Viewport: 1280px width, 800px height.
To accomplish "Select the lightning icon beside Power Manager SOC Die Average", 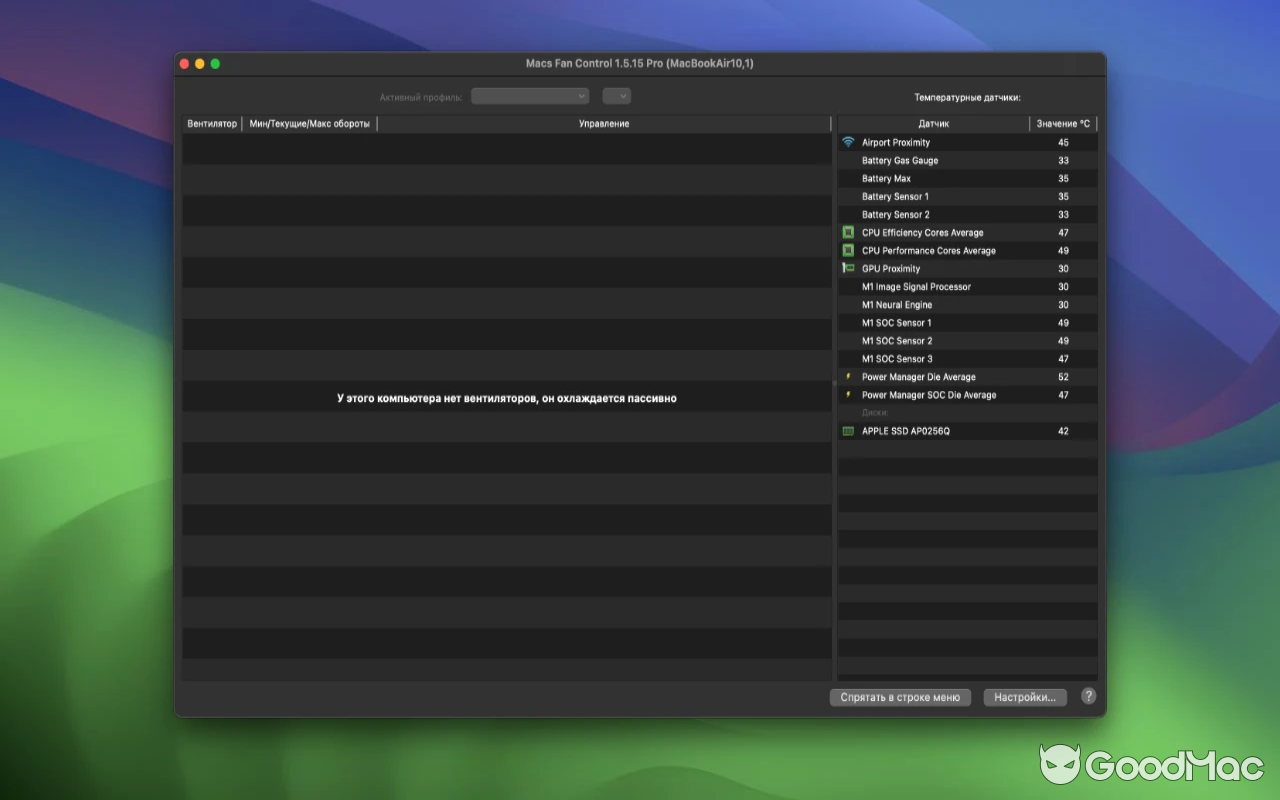I will [x=849, y=395].
